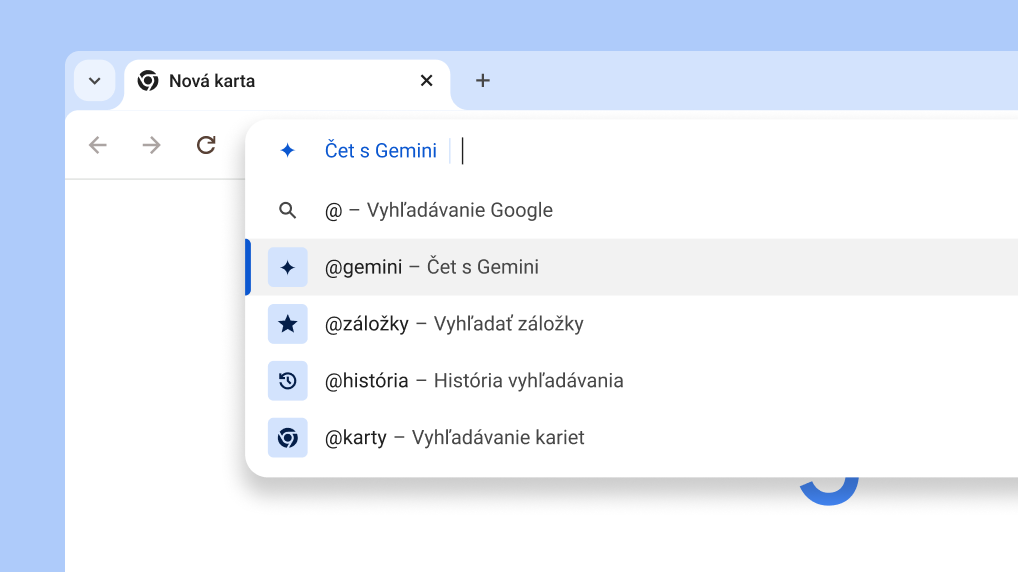Click the clock icon in @história row
The width and height of the screenshot is (1018, 572).
[x=288, y=380]
